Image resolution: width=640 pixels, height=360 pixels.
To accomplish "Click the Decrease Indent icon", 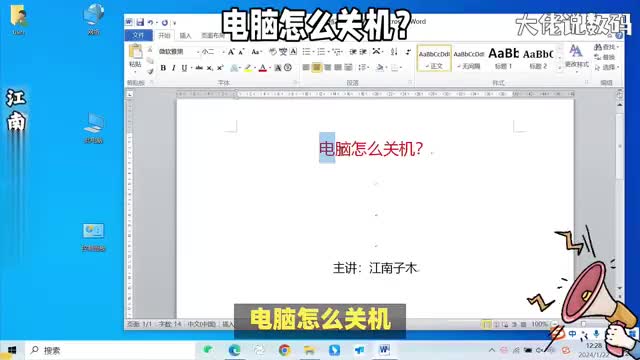I will (353, 52).
